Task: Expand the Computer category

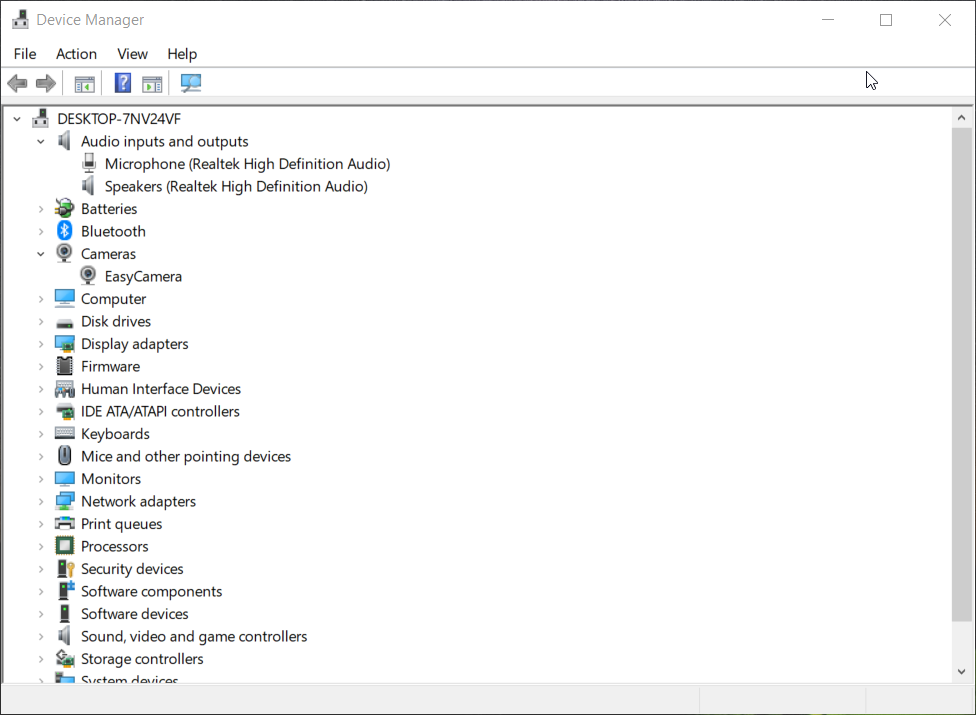Action: click(x=41, y=299)
